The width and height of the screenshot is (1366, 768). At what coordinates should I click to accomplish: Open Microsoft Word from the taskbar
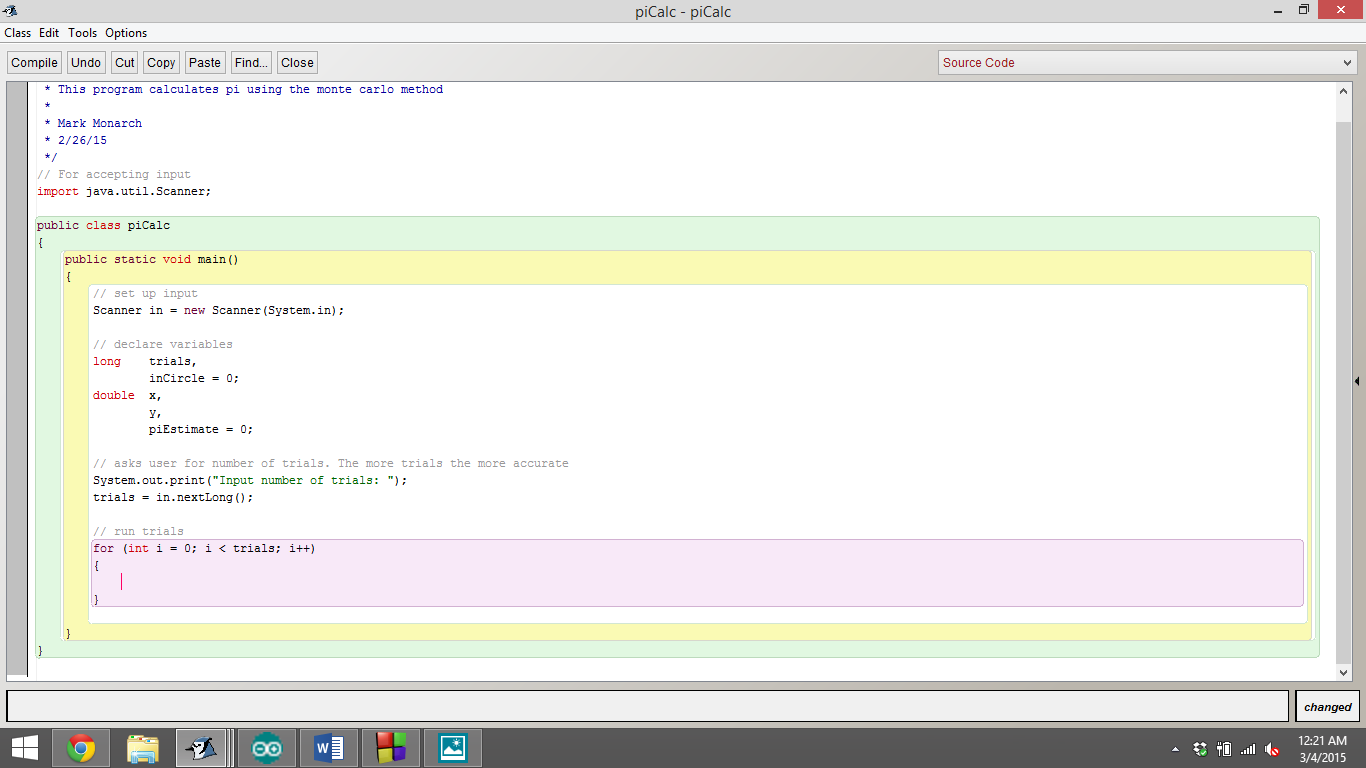[329, 748]
